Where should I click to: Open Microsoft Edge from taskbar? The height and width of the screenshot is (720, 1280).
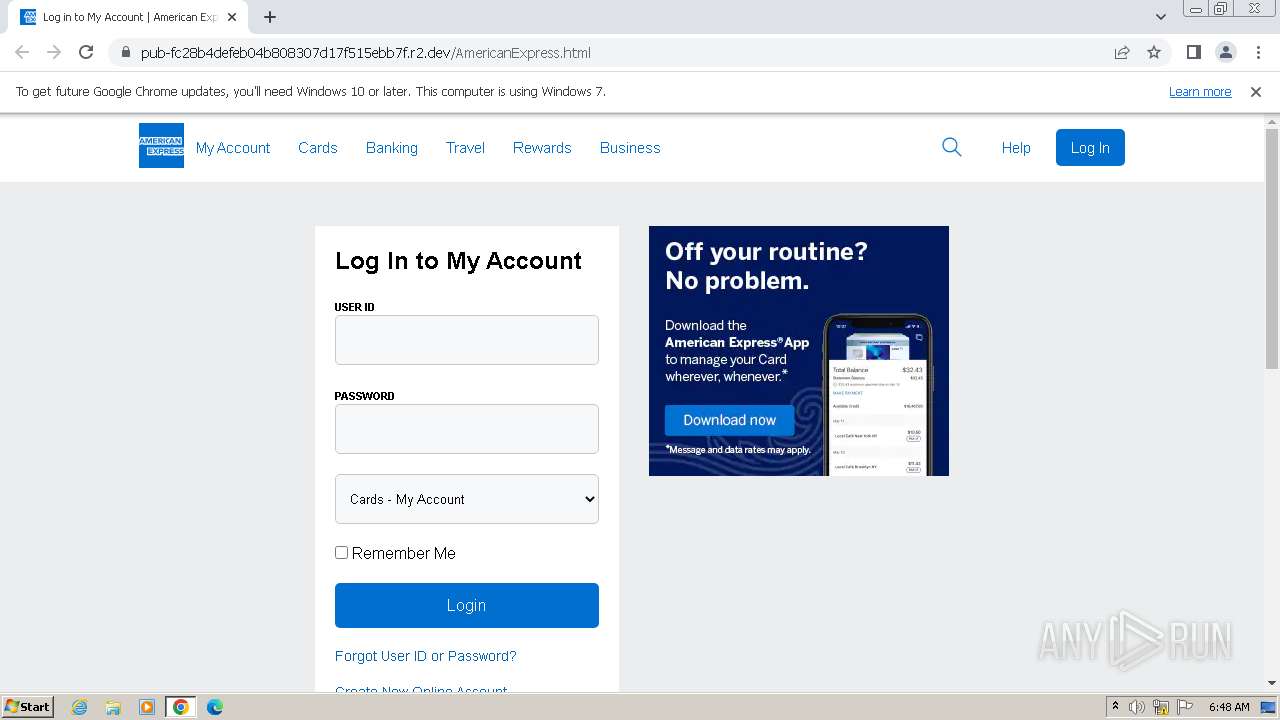click(215, 707)
